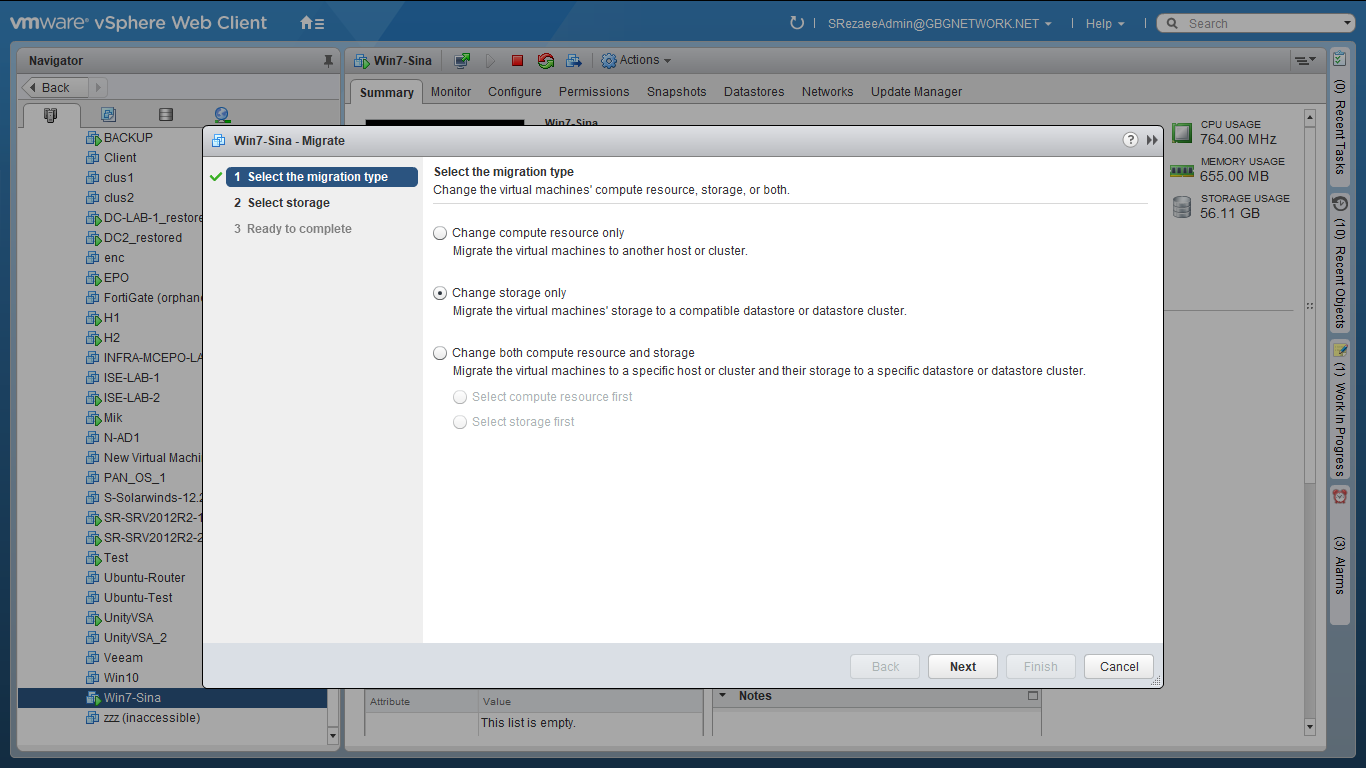Select Change both compute resource and storage
Screen dimensions: 1366x768
440,353
